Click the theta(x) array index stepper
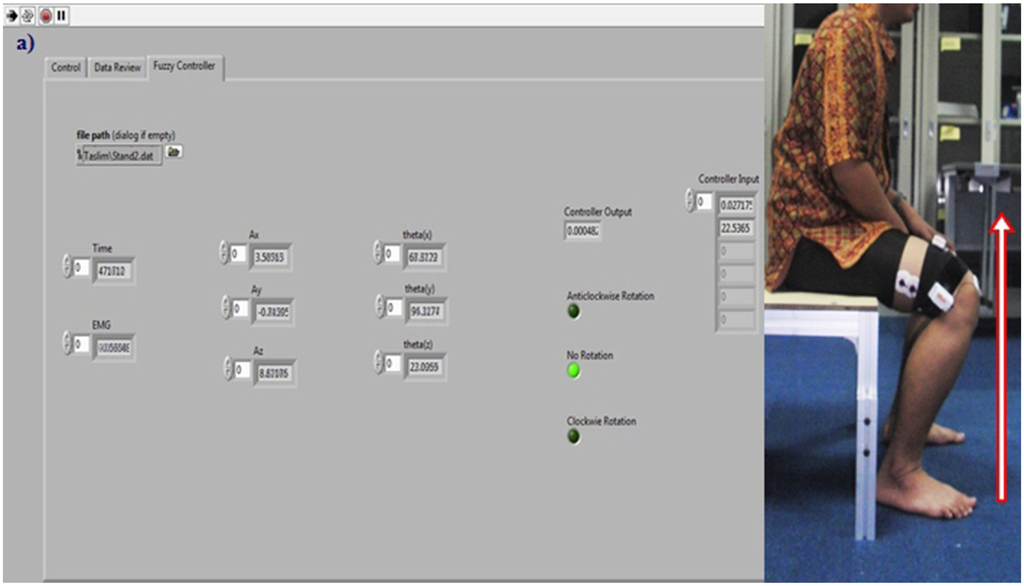The height and width of the screenshot is (586, 1024). pos(377,252)
